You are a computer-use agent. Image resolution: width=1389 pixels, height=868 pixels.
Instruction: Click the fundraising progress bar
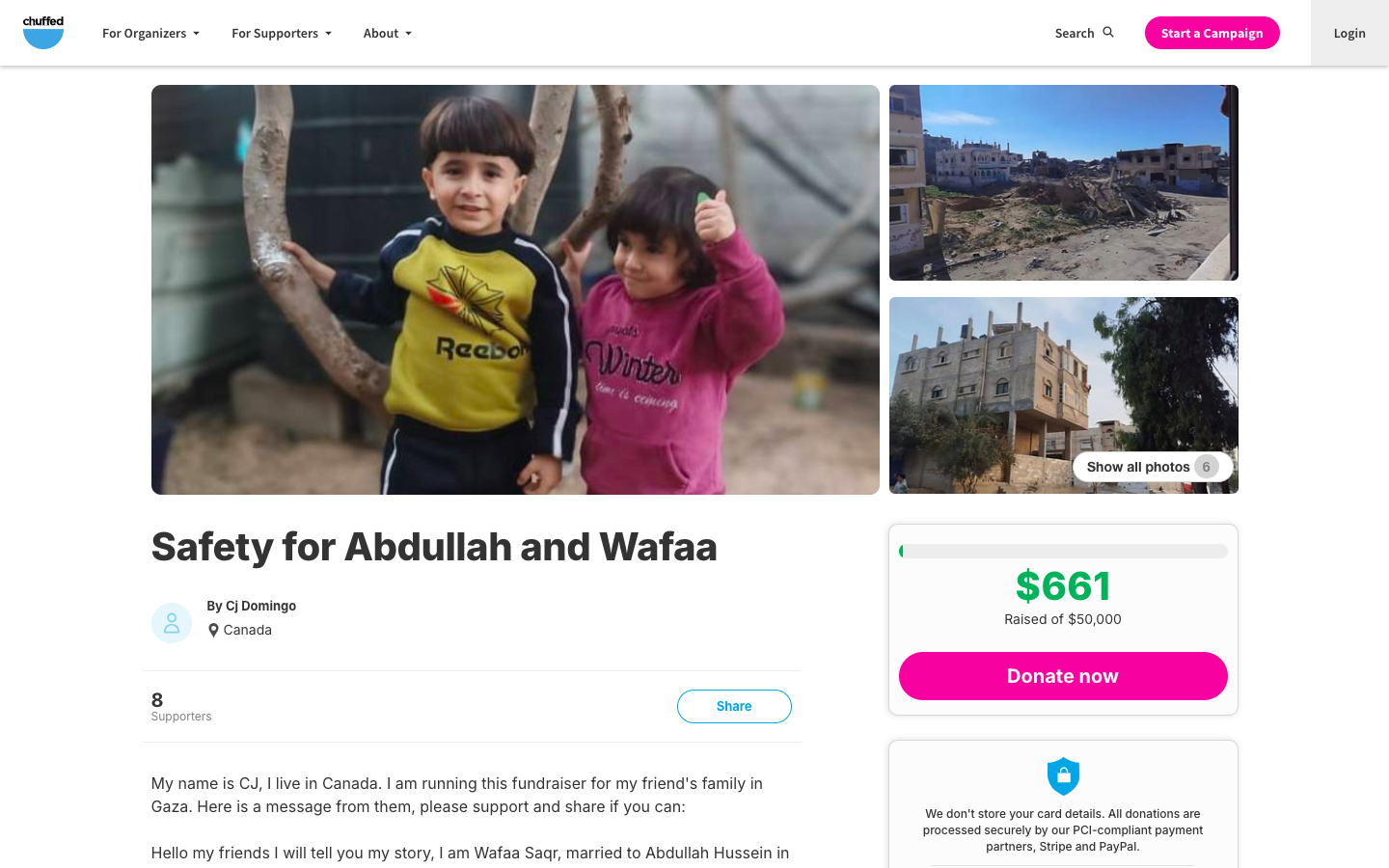[1063, 552]
